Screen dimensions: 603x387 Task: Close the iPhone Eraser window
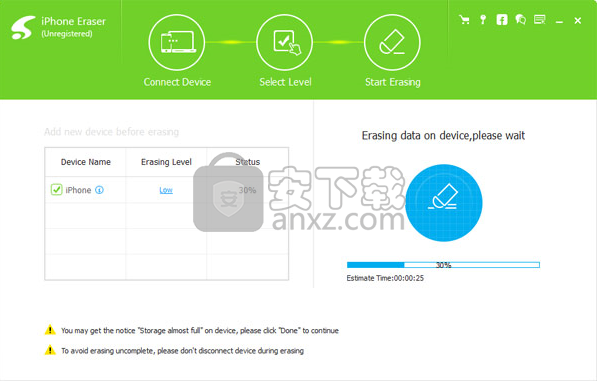(578, 21)
